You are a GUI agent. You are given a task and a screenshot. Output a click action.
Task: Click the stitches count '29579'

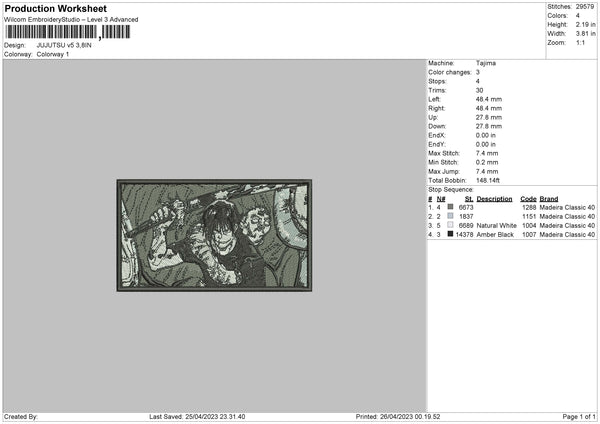(x=585, y=7)
